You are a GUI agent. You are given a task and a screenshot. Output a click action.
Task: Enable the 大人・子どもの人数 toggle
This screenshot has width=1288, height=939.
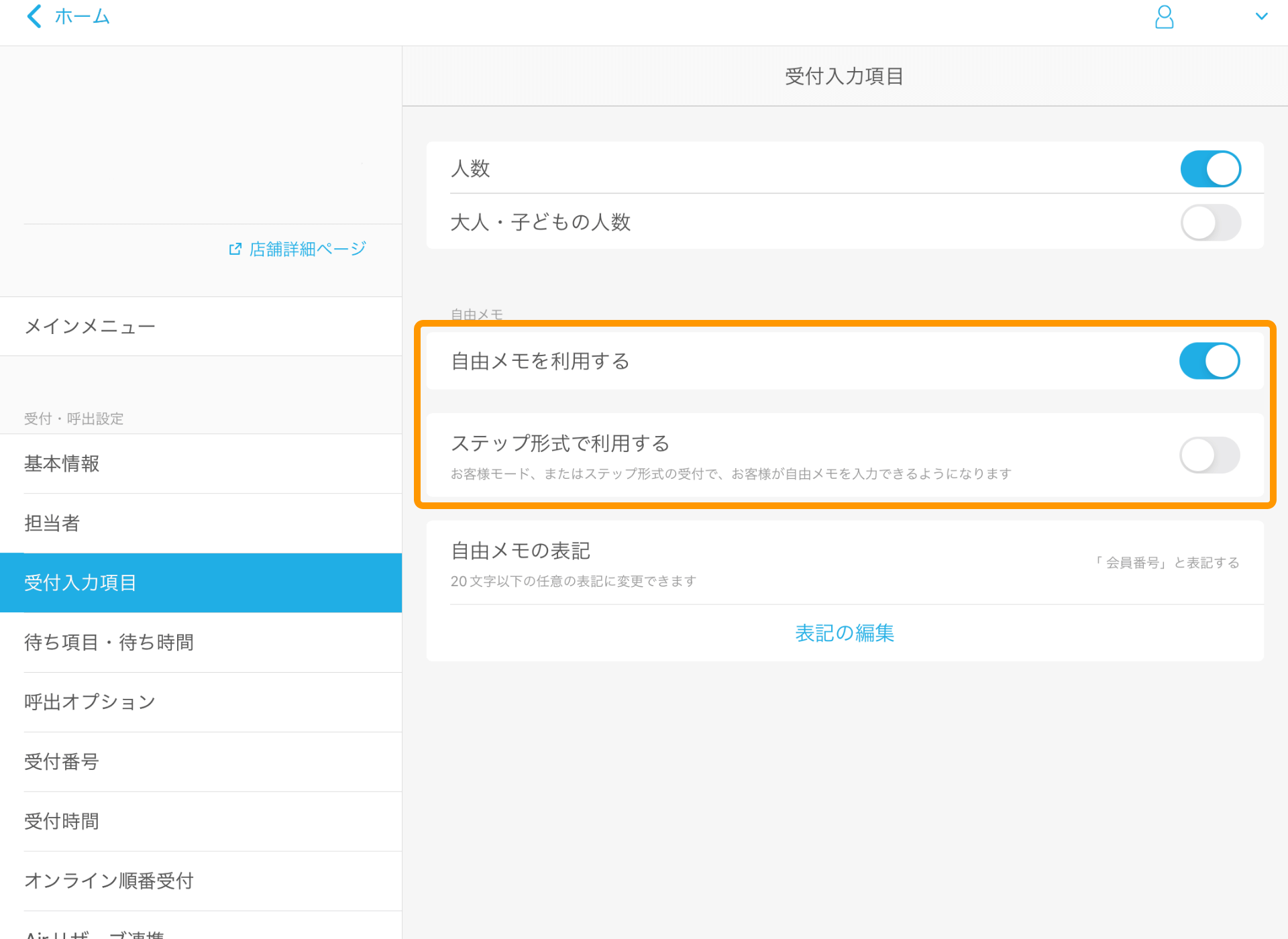coord(1210,223)
